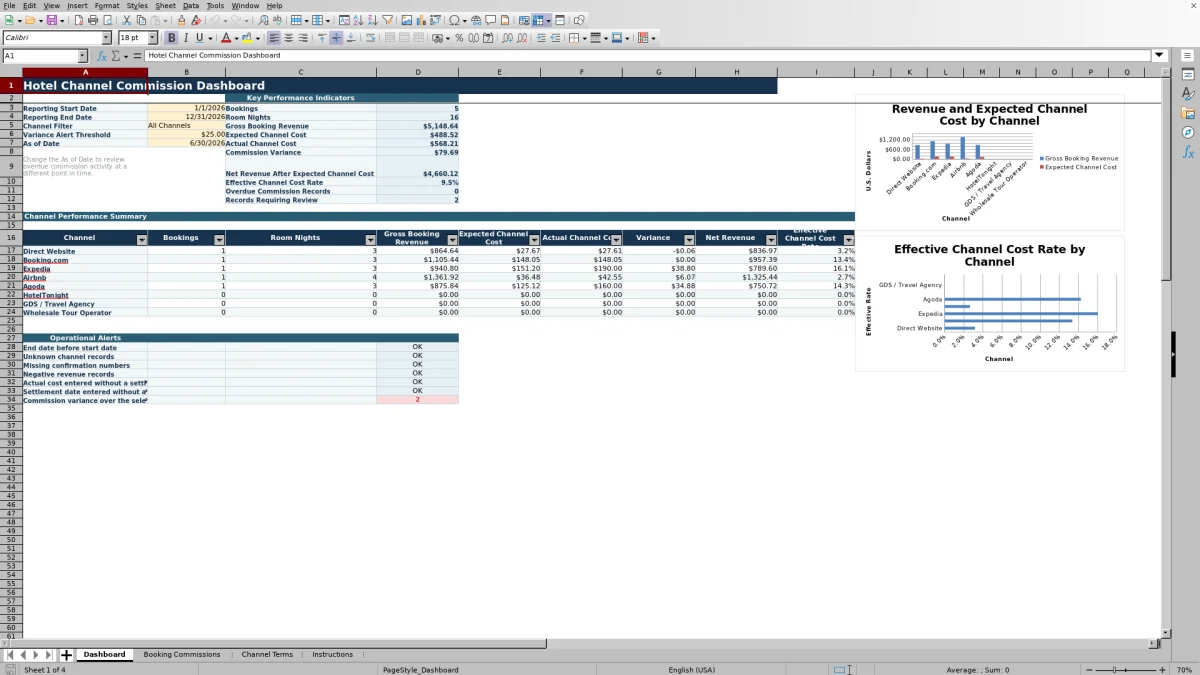The image size is (1200, 675).
Task: Click the zoom slider handle
Action: tap(1114, 669)
